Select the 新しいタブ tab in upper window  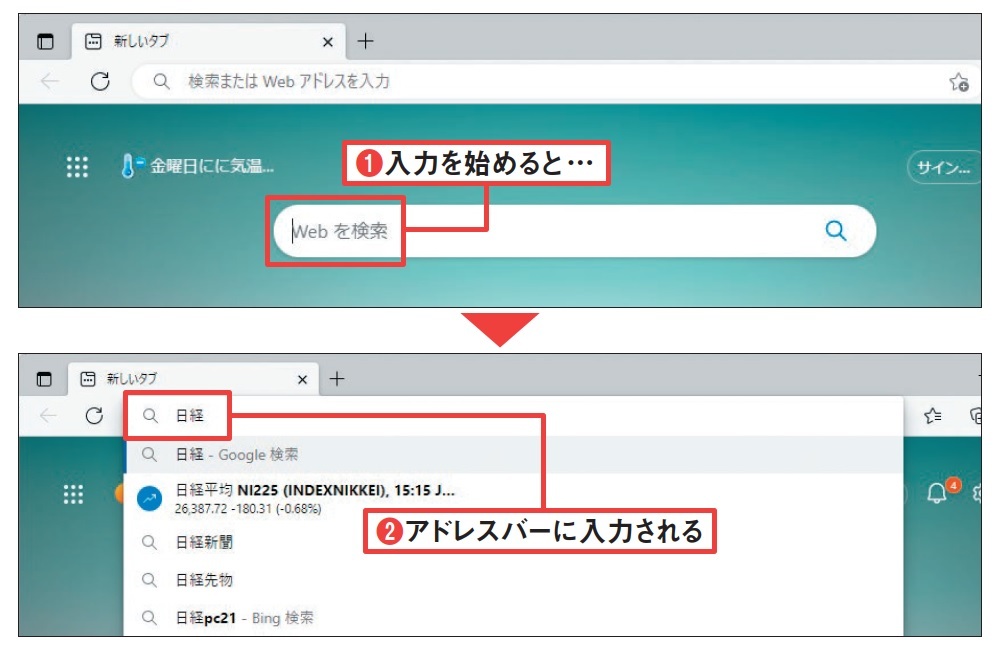pyautogui.click(x=207, y=42)
